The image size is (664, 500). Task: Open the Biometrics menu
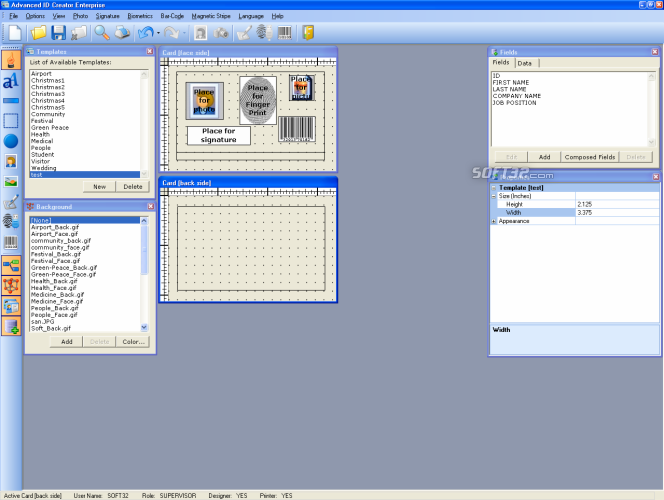140,16
